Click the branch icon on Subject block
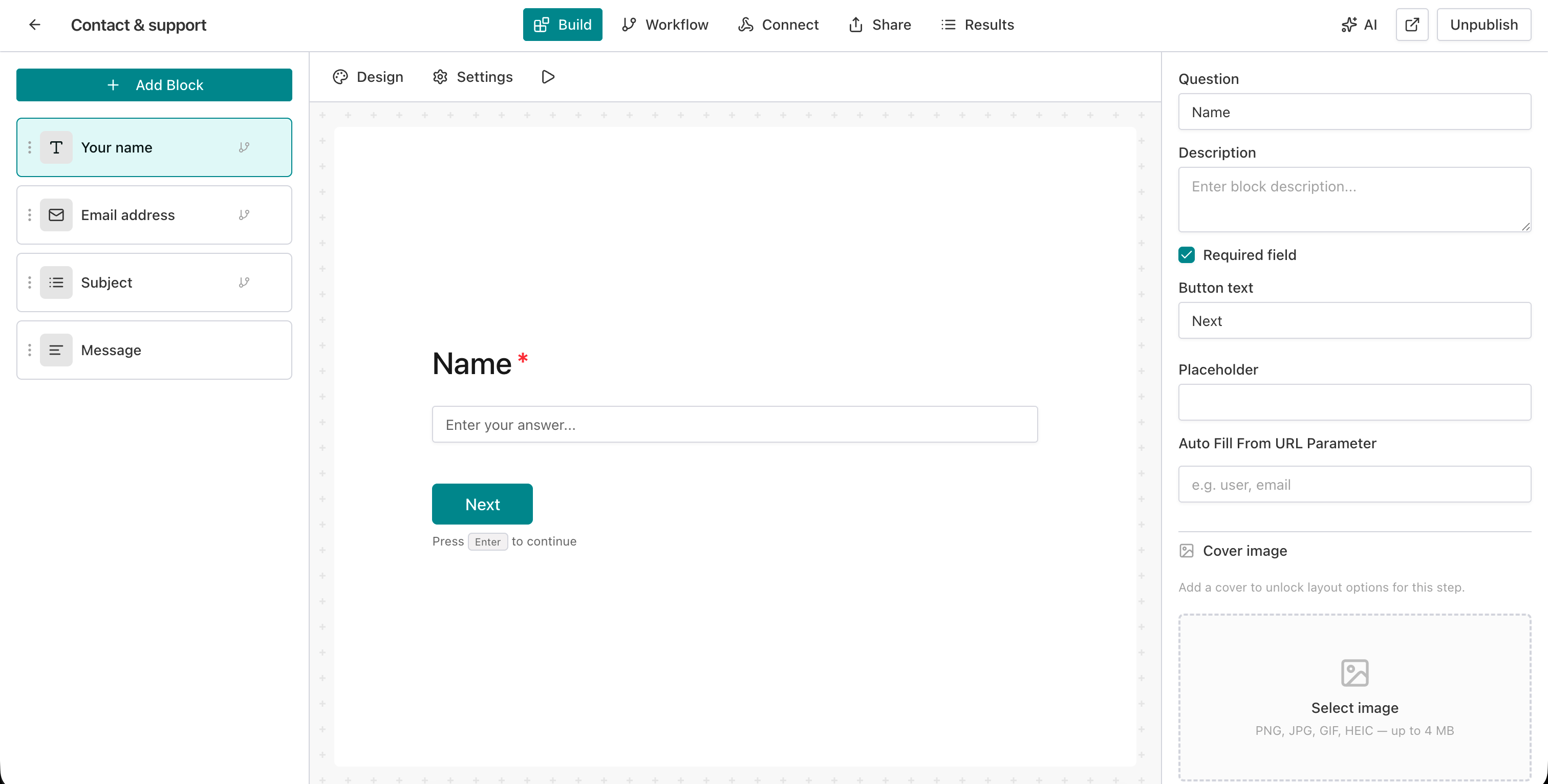The image size is (1548, 784). (245, 282)
